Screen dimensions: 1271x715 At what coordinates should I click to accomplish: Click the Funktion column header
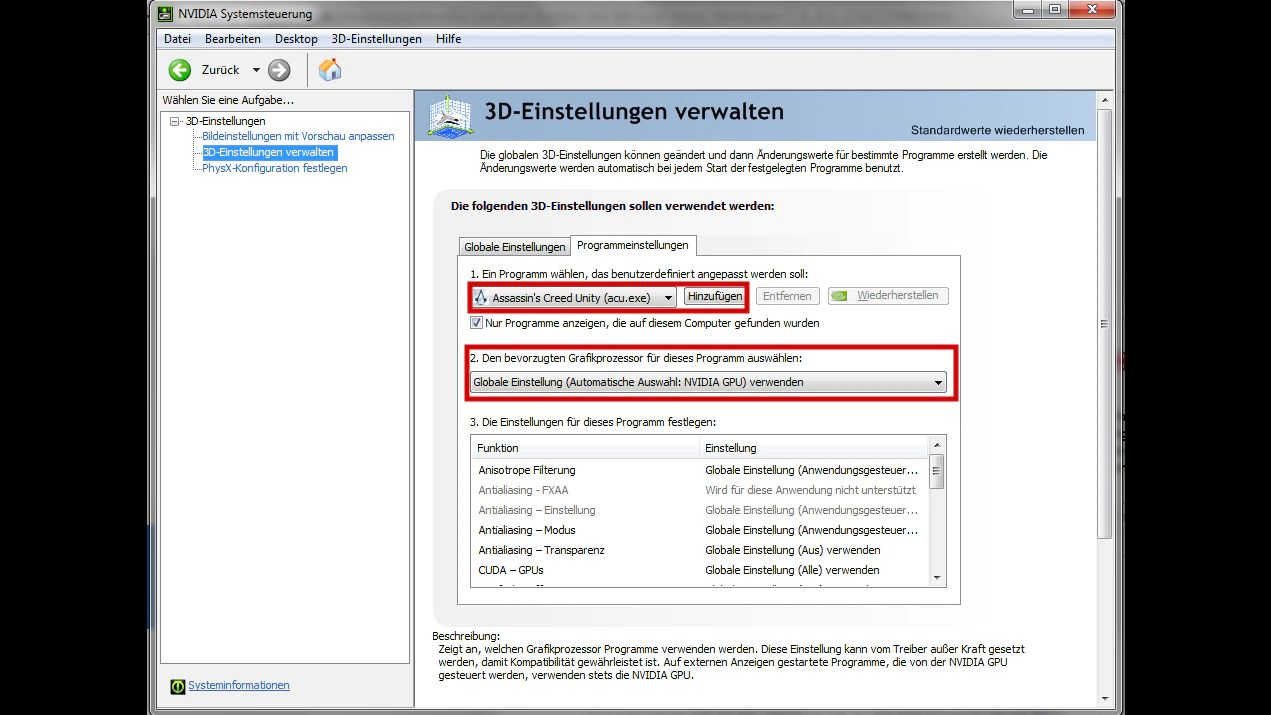tap(585, 448)
